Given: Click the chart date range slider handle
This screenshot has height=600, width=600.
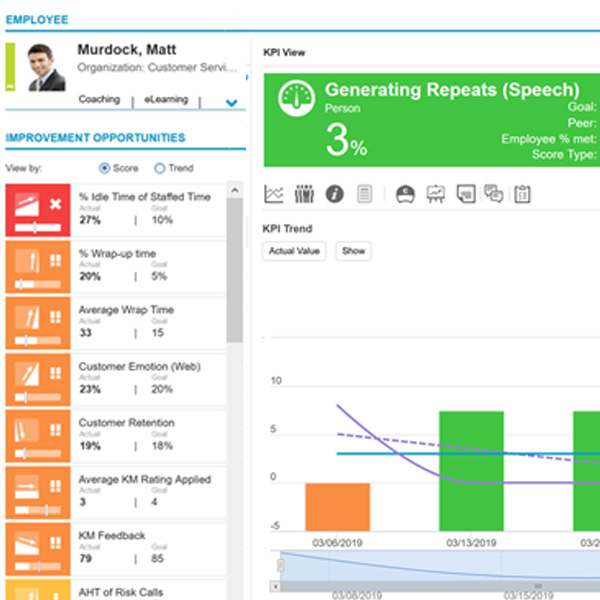Looking at the screenshot, I should [x=281, y=567].
